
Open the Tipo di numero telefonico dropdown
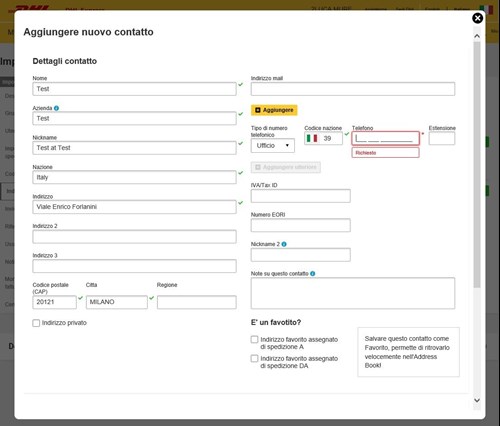(273, 146)
